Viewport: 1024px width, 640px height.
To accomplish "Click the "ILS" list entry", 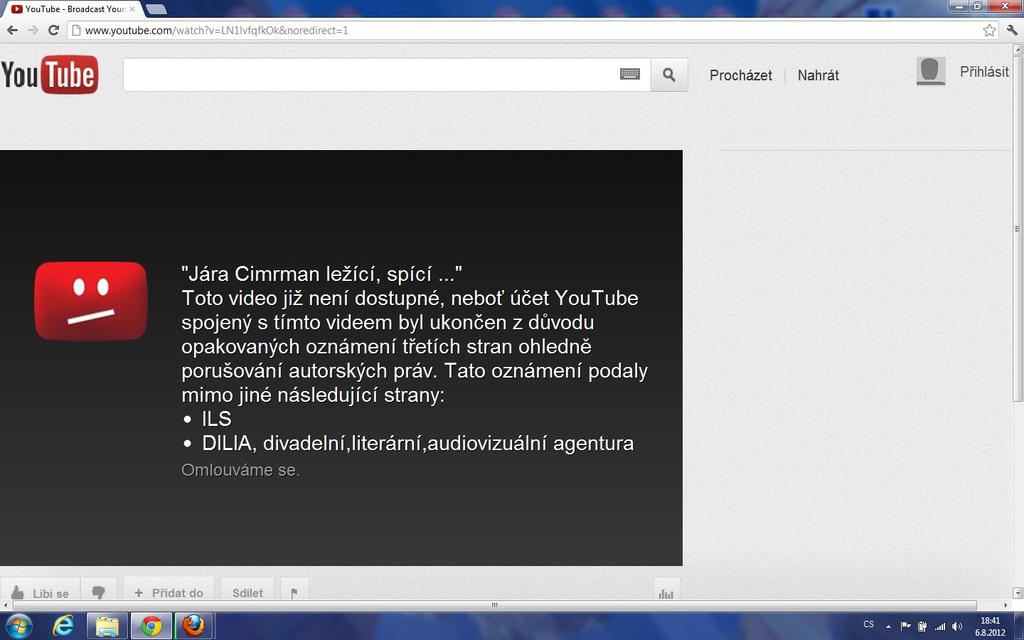I will click(x=217, y=419).
